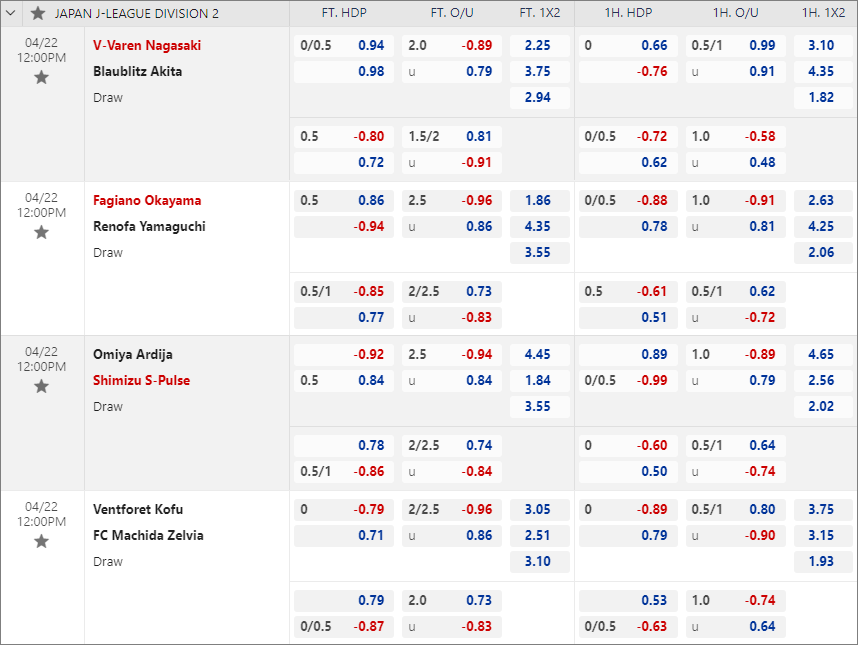Open the Omiya Ardija team name
The image size is (858, 645).
(133, 355)
